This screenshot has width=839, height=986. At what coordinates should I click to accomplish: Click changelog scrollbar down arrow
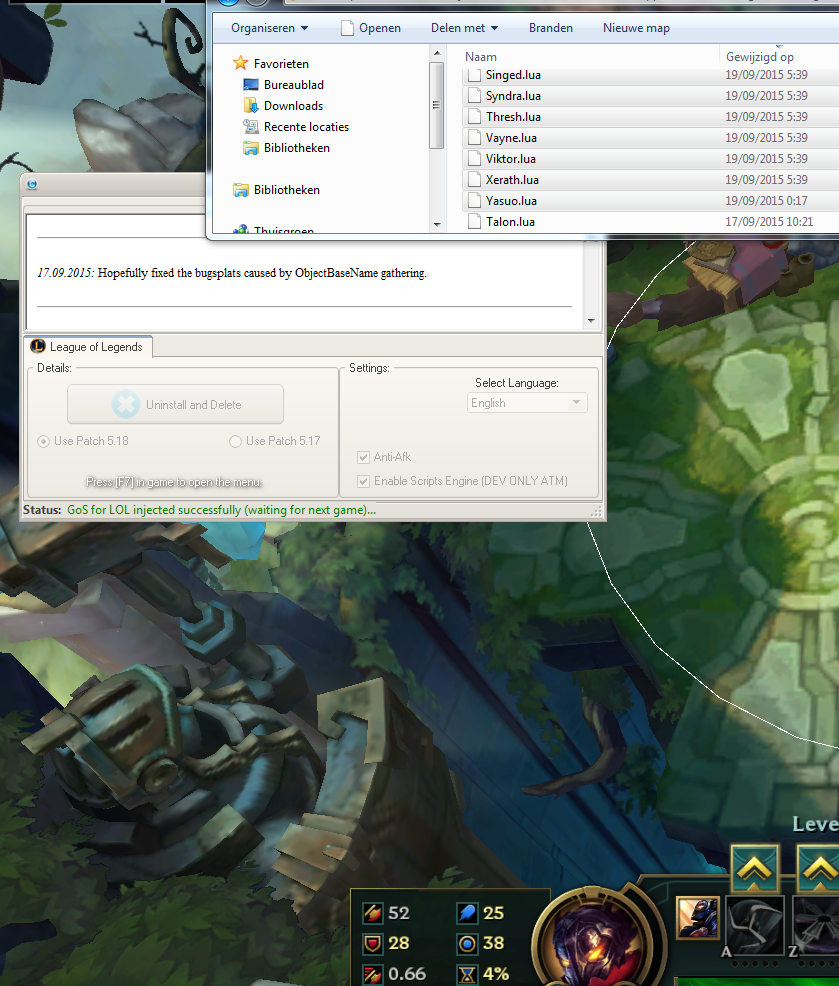(x=591, y=321)
